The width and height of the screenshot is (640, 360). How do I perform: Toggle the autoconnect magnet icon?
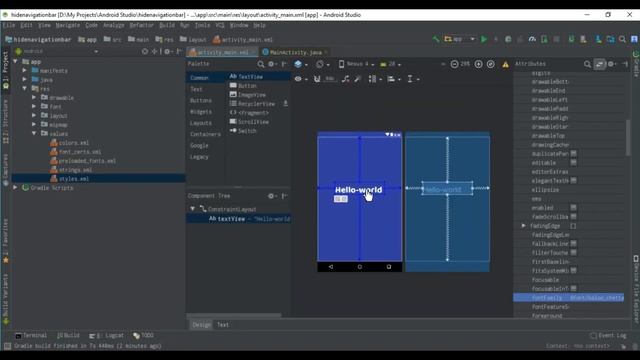(317, 79)
